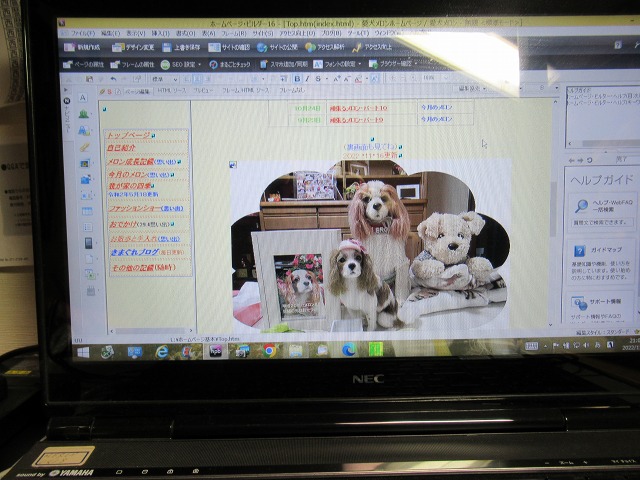
Task: Open フォントの設定 dropdown arrow
Action: point(360,64)
